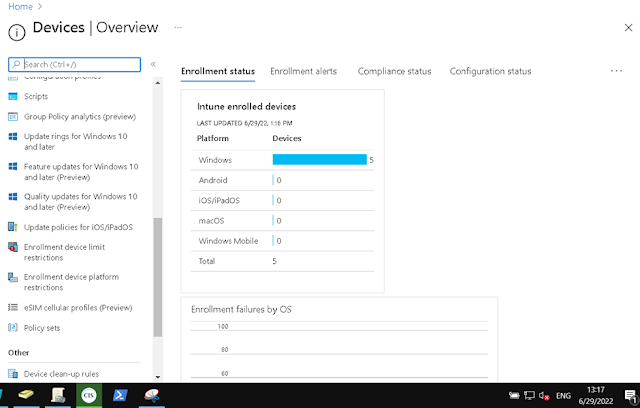The image size is (640, 408).
Task: Go to Home breadcrumb link
Action: point(20,7)
